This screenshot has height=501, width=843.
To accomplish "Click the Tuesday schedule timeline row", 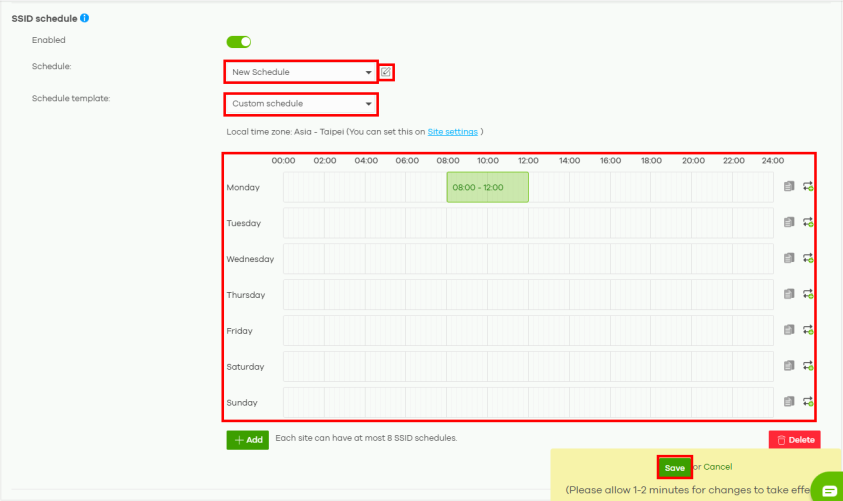I will (x=528, y=223).
